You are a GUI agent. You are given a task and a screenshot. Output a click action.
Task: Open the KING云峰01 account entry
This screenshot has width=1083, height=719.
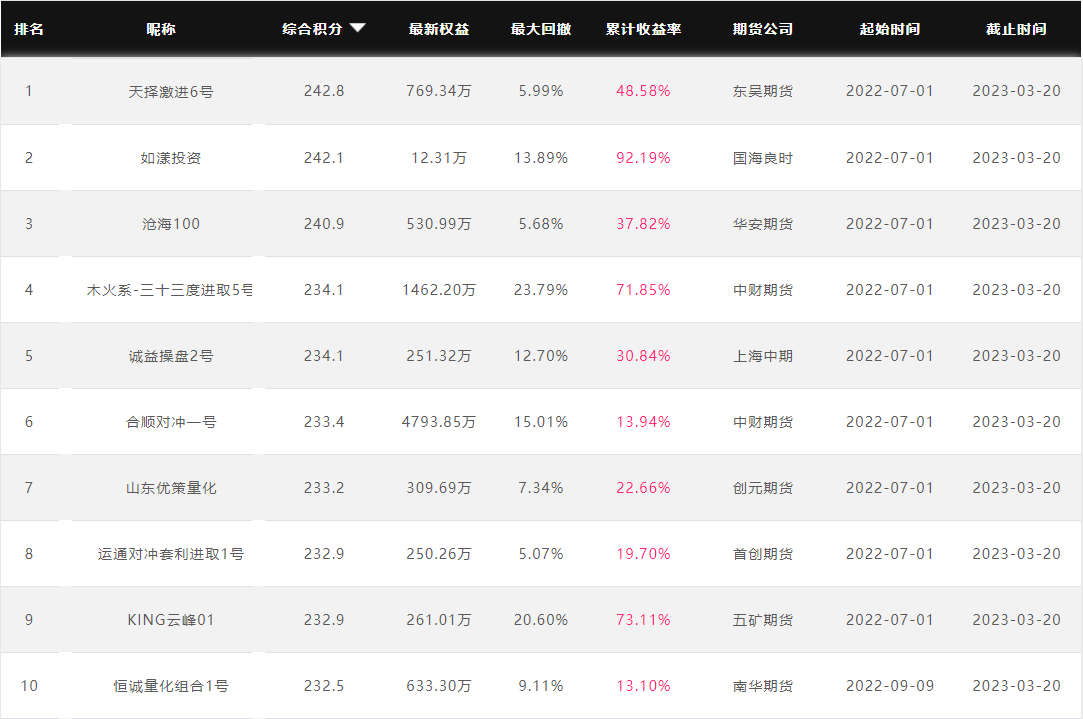(x=171, y=620)
